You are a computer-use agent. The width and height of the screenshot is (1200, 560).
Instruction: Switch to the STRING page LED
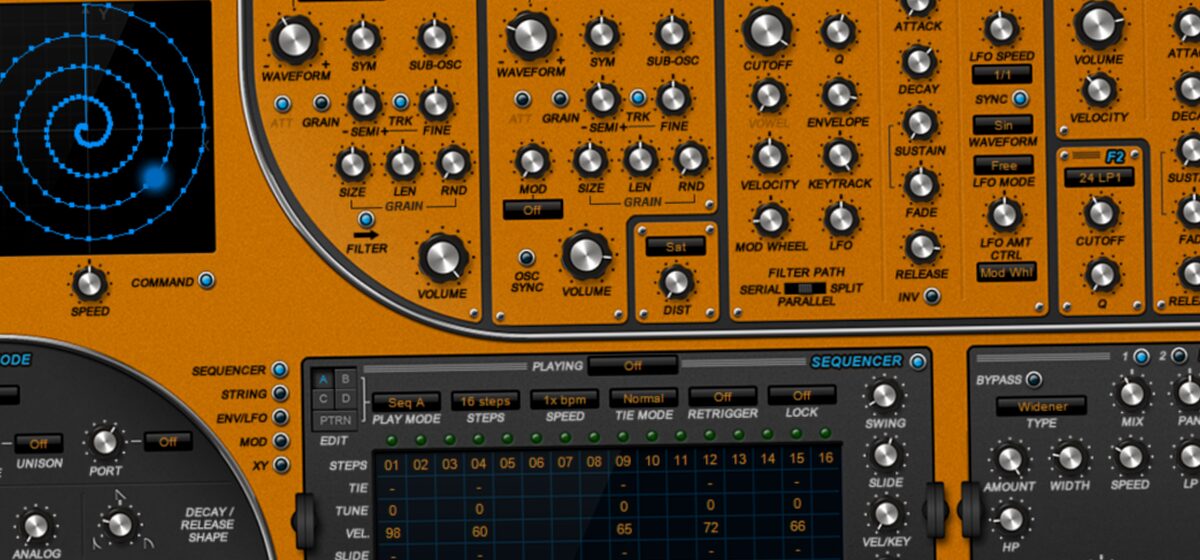tap(280, 394)
